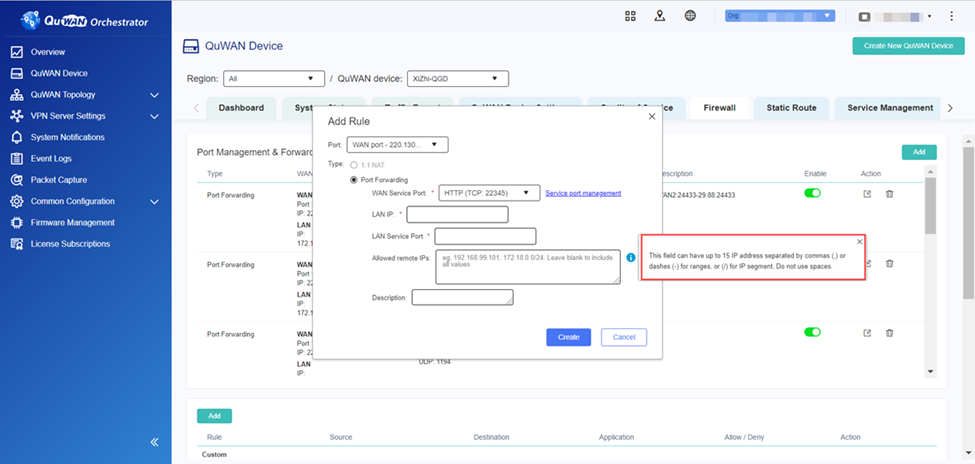Screen dimensions: 975x464
Task: Delete the third Port Forwarding rule
Action: coord(889,333)
